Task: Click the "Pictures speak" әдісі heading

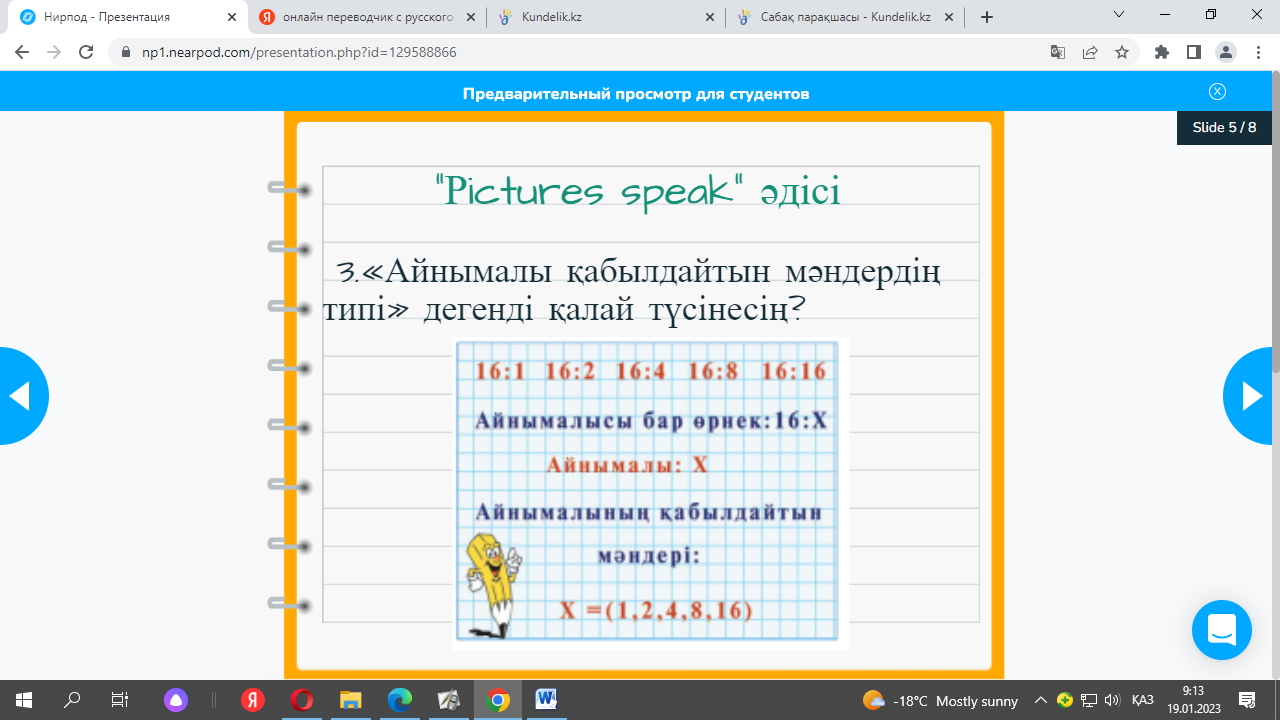Action: [x=638, y=189]
